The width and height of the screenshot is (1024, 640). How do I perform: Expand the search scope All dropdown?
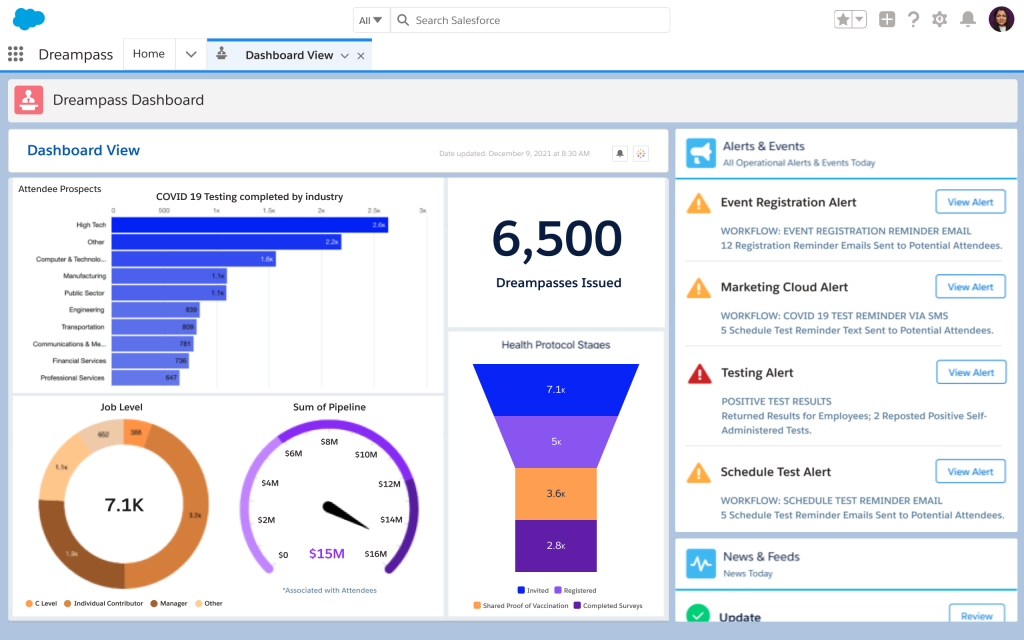[x=370, y=20]
